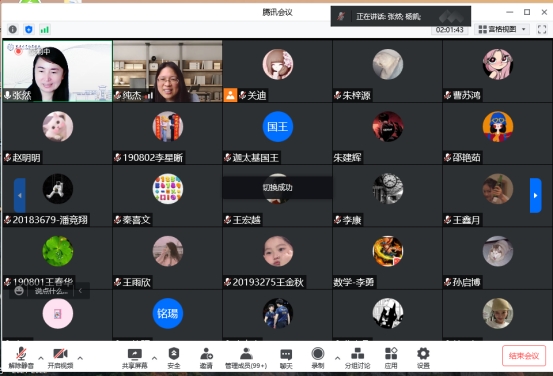Open the Share Screen tool
Screen dimensions: 553x376
point(134,358)
